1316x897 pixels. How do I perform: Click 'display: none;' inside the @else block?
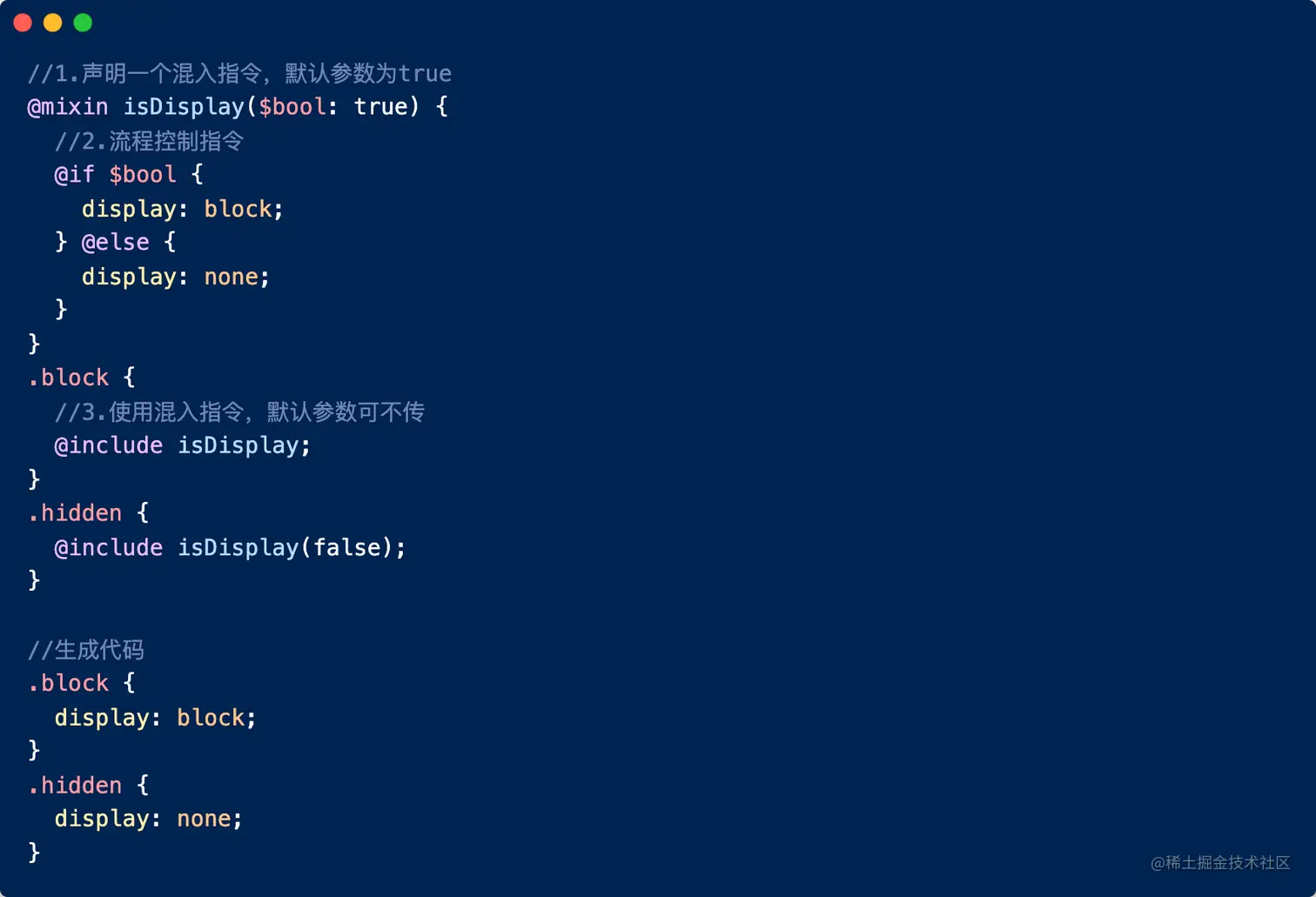pyautogui.click(x=175, y=277)
